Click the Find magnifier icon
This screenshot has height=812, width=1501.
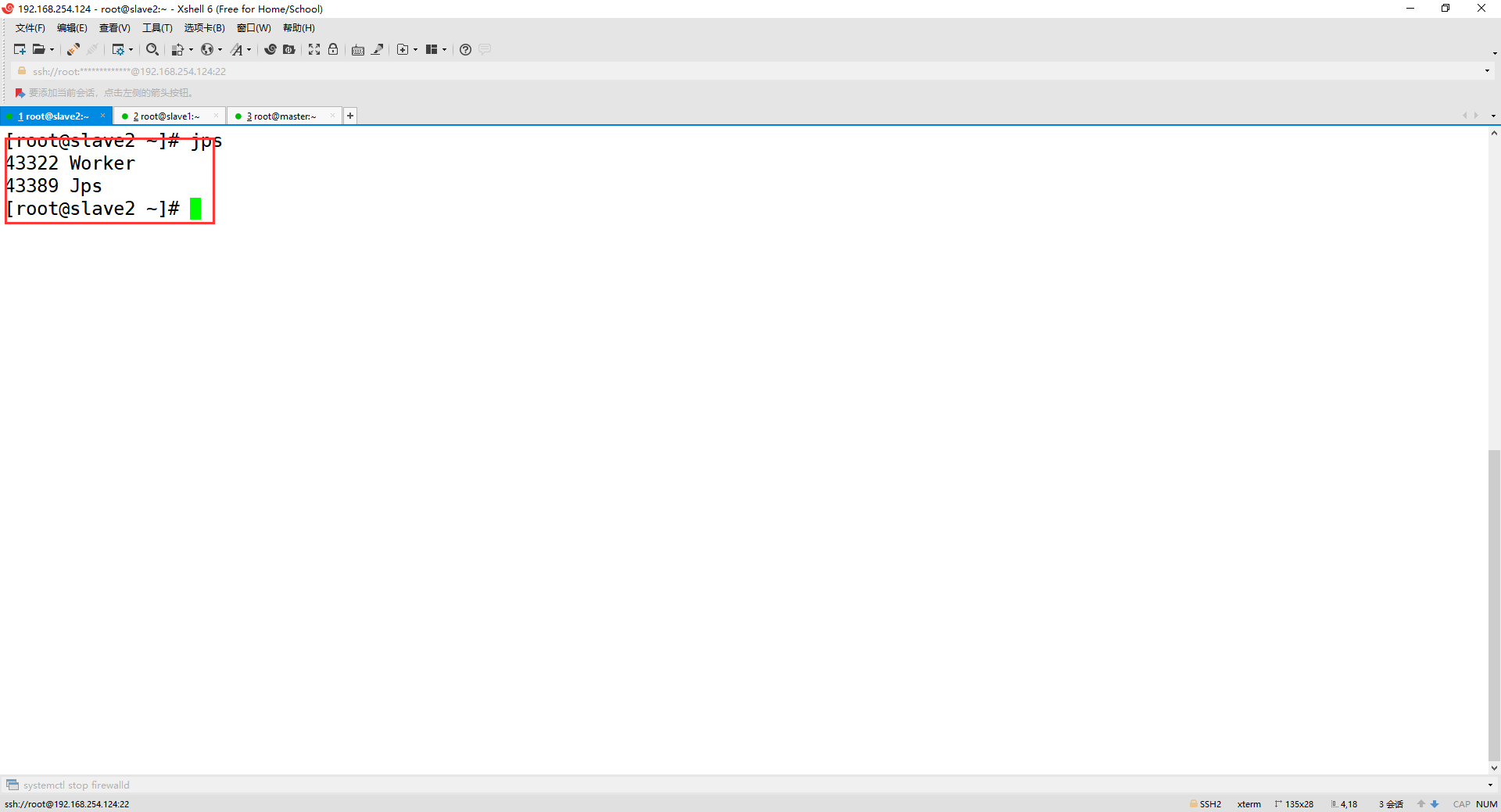[152, 49]
